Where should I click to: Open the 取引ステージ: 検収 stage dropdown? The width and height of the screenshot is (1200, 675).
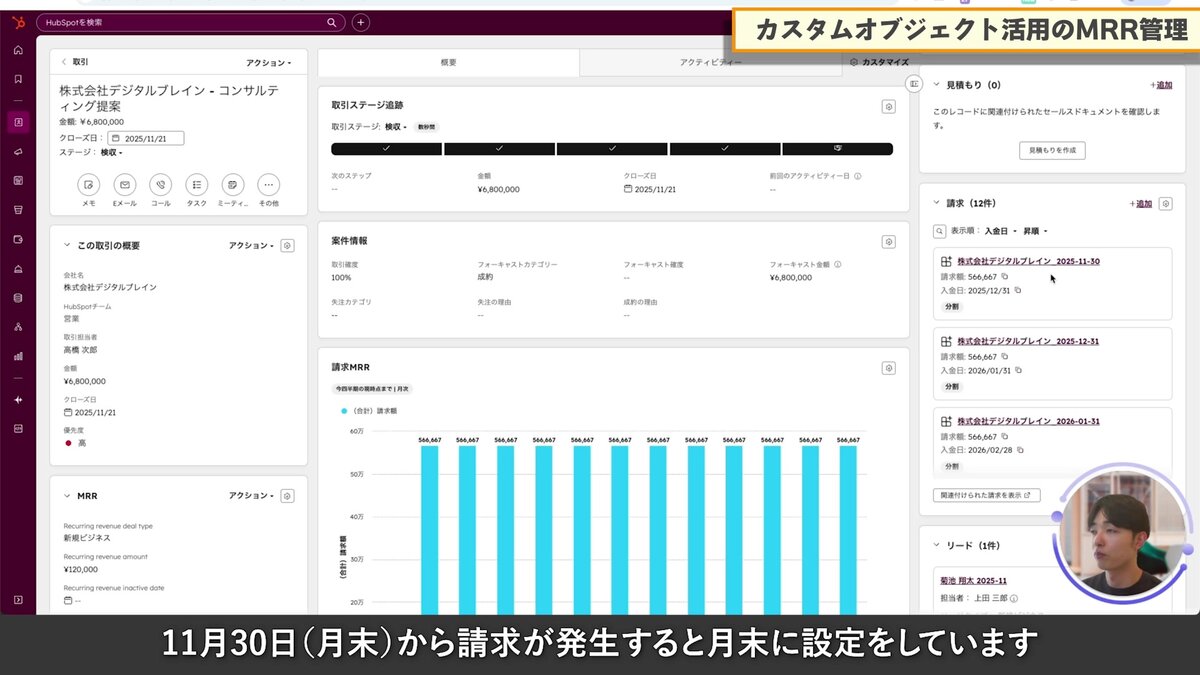point(392,127)
